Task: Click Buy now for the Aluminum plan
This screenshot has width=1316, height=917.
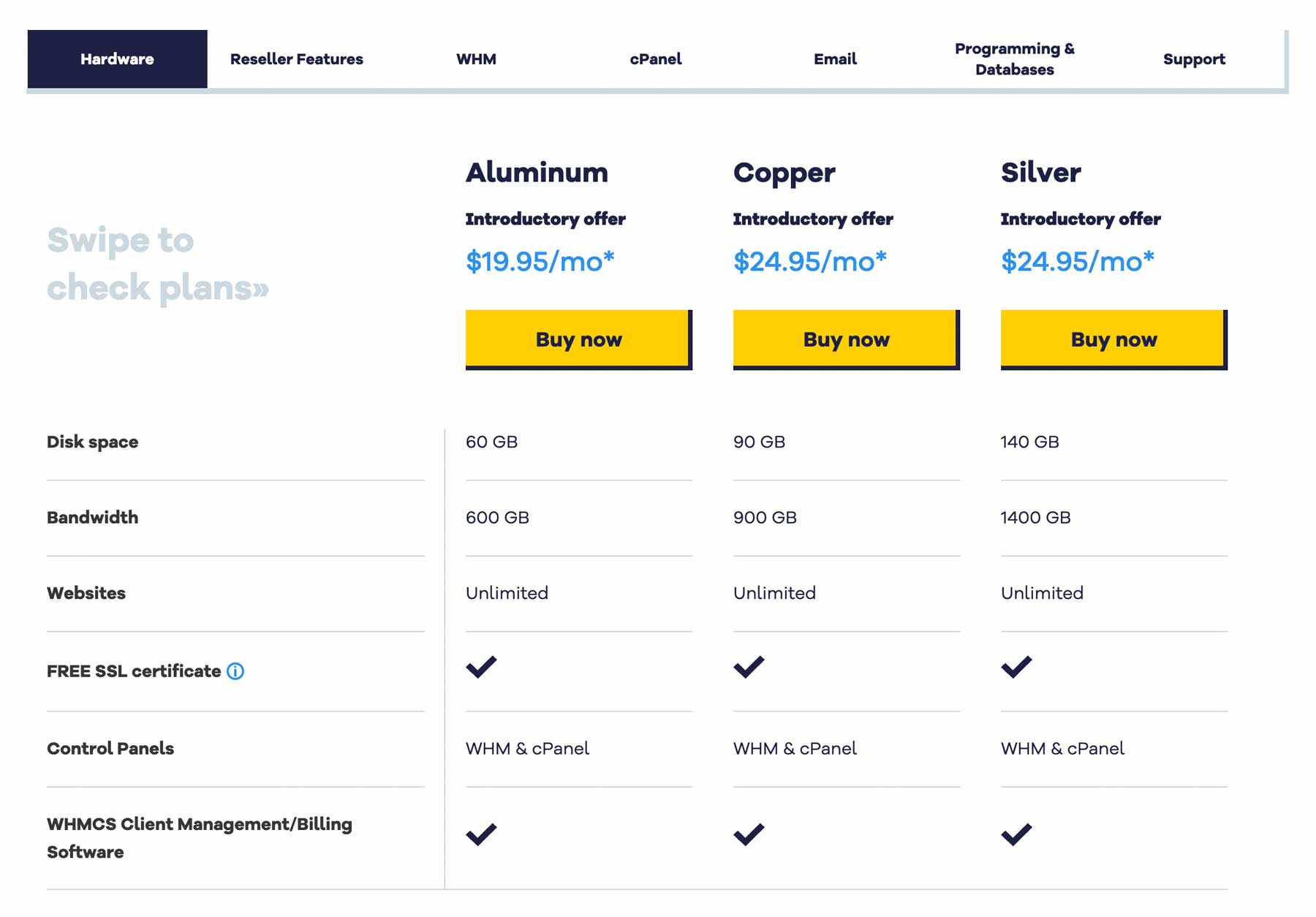Action: (578, 339)
